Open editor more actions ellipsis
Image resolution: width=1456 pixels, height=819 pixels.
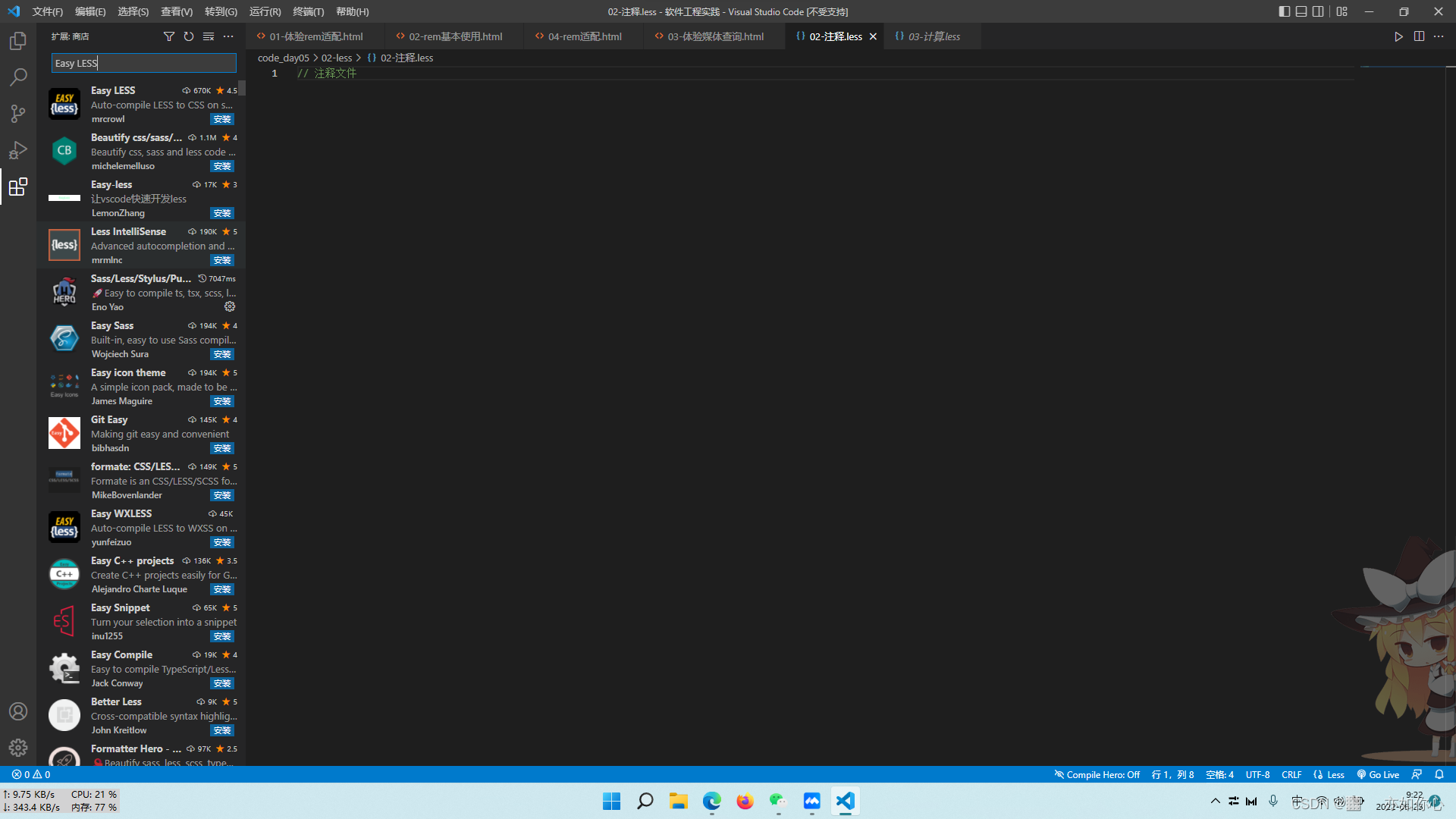point(1439,36)
